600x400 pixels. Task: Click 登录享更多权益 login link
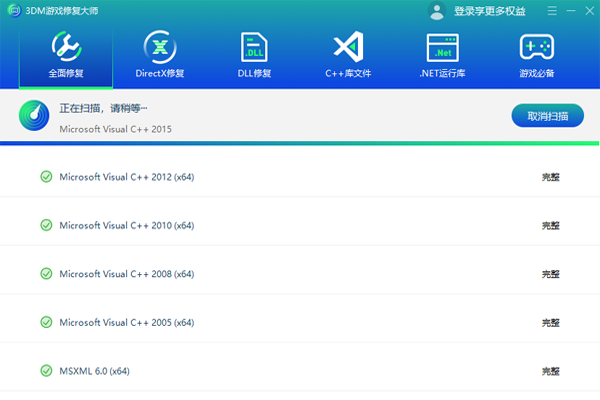point(489,11)
